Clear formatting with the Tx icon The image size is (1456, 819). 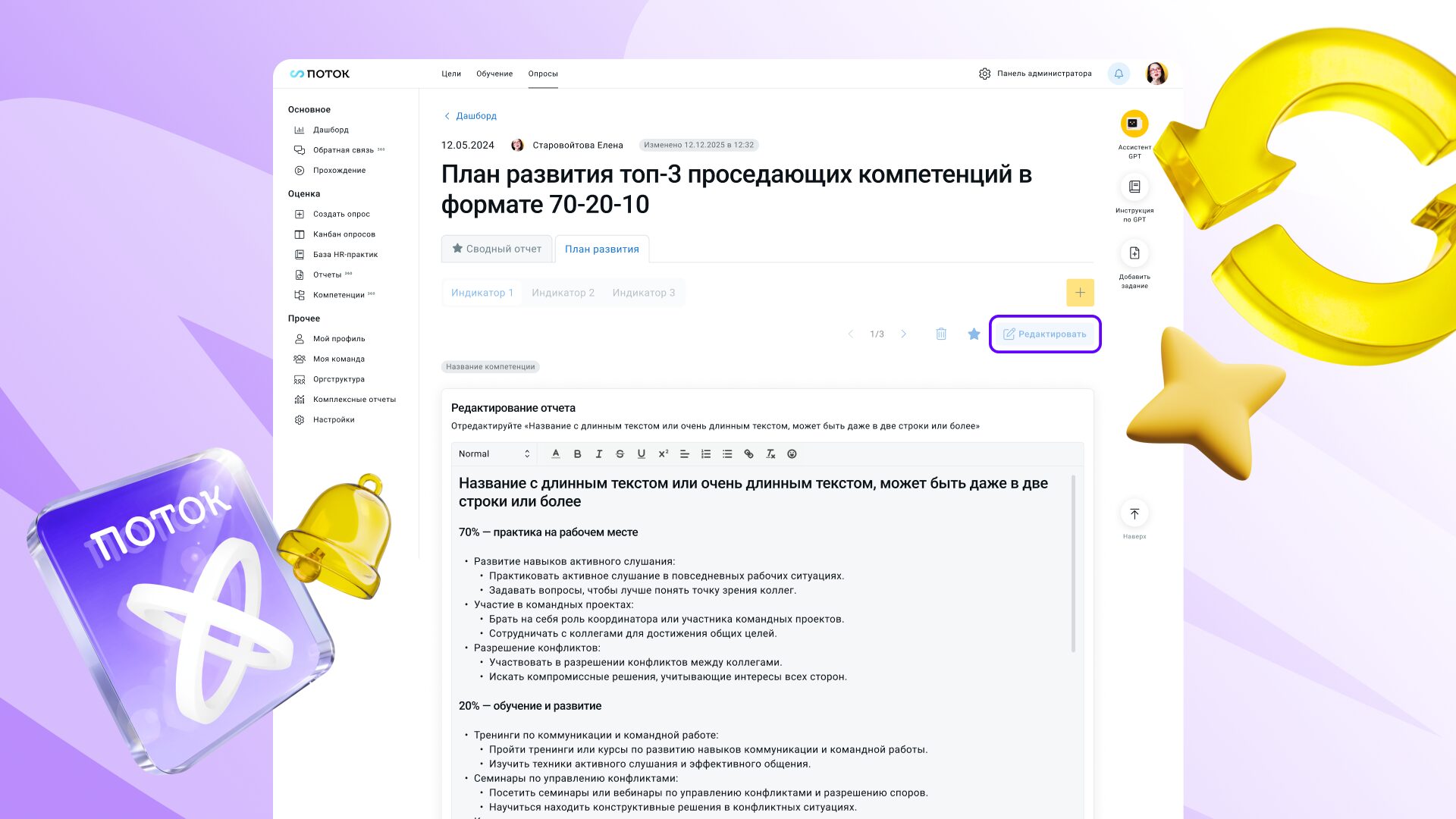[770, 453]
